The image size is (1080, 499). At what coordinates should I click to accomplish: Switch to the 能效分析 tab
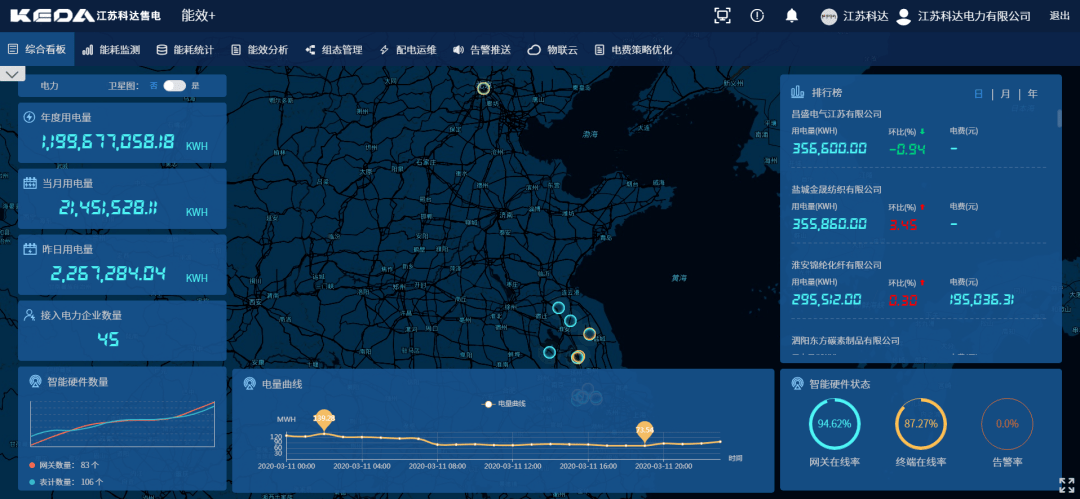pos(259,49)
